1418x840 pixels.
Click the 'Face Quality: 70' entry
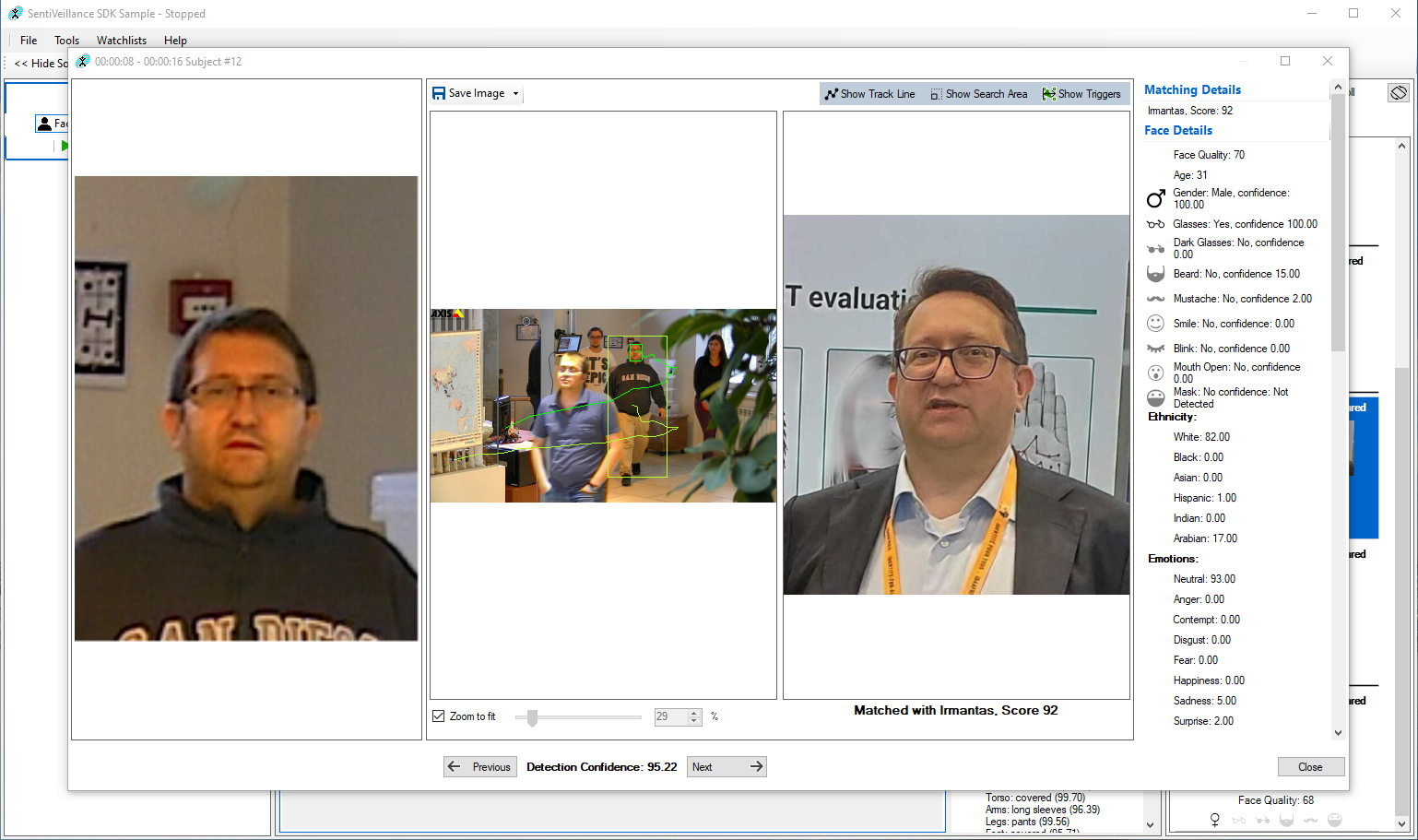tap(1209, 155)
